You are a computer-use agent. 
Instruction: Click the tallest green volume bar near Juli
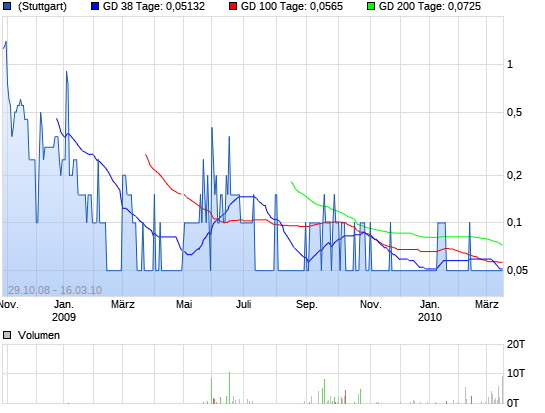click(x=229, y=388)
